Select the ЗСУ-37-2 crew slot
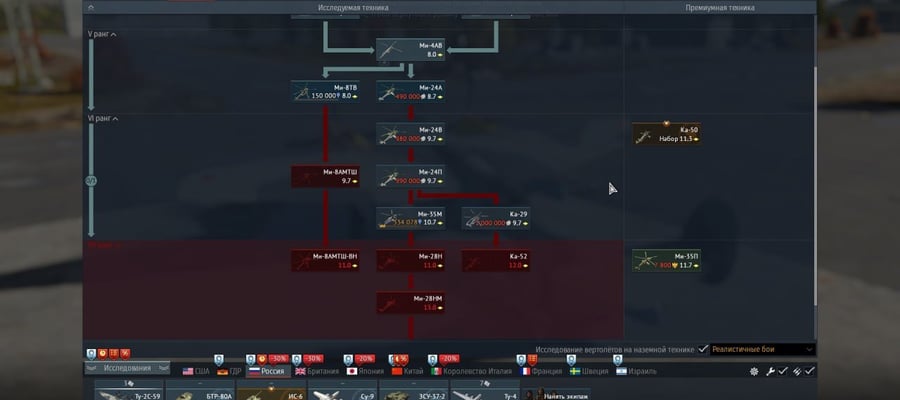The image size is (900, 400). [413, 390]
